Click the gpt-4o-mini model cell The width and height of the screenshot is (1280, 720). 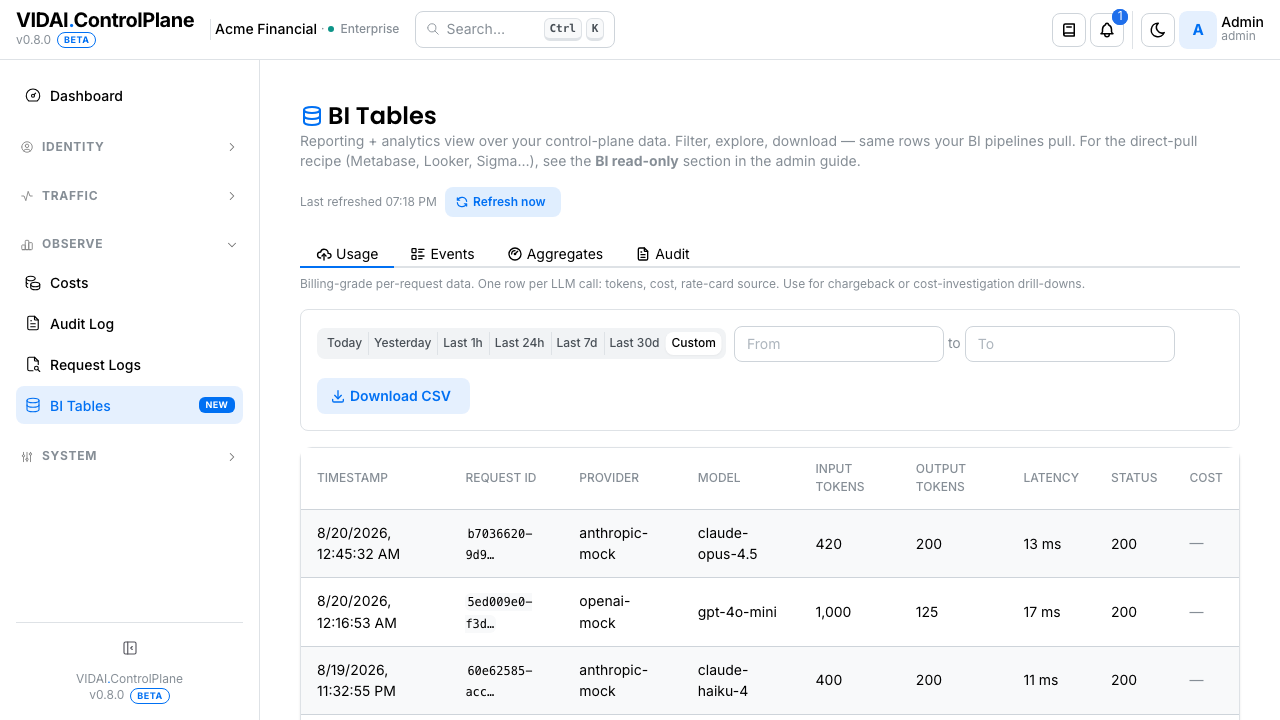(x=737, y=612)
